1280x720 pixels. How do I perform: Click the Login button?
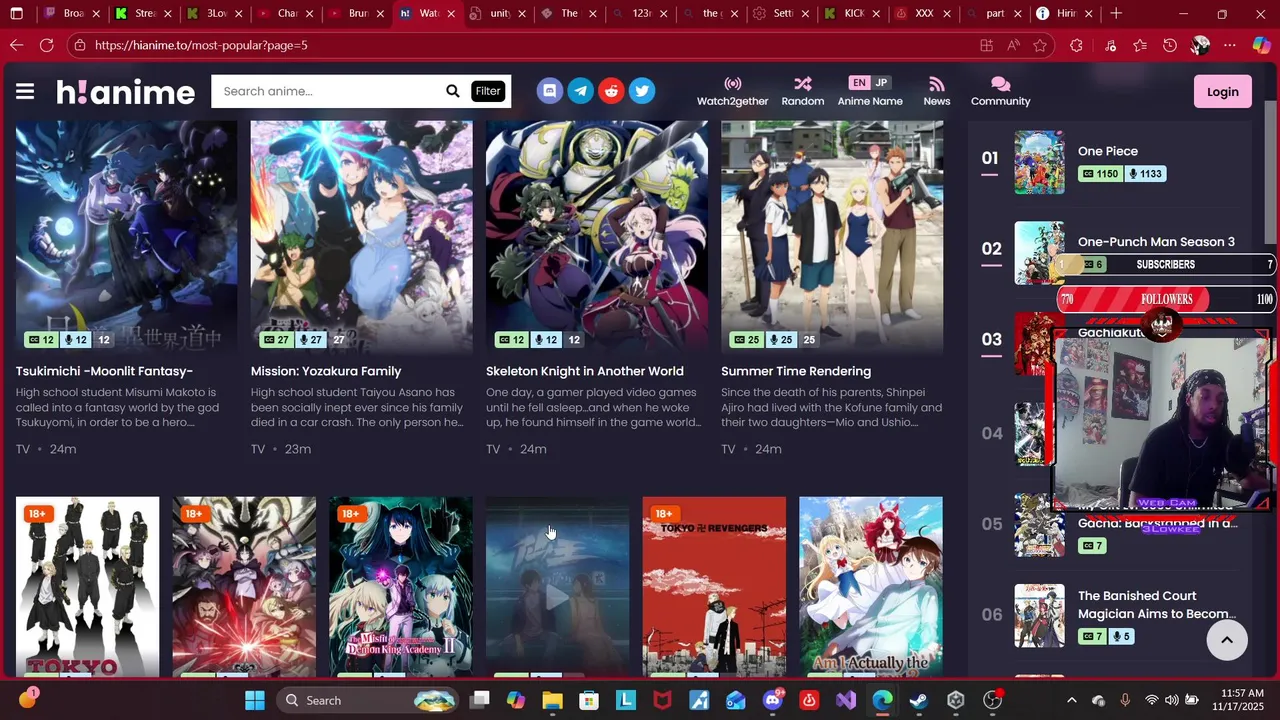[1222, 92]
